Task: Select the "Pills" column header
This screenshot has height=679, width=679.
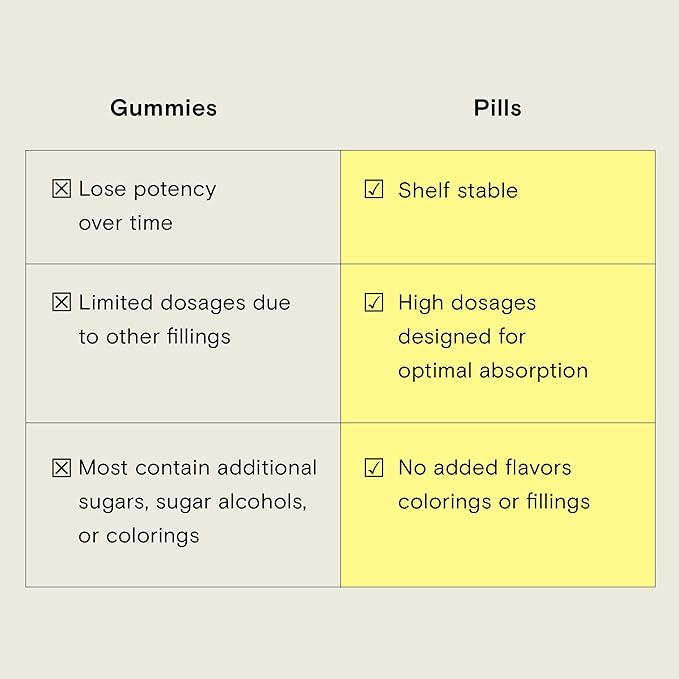Action: (x=497, y=108)
